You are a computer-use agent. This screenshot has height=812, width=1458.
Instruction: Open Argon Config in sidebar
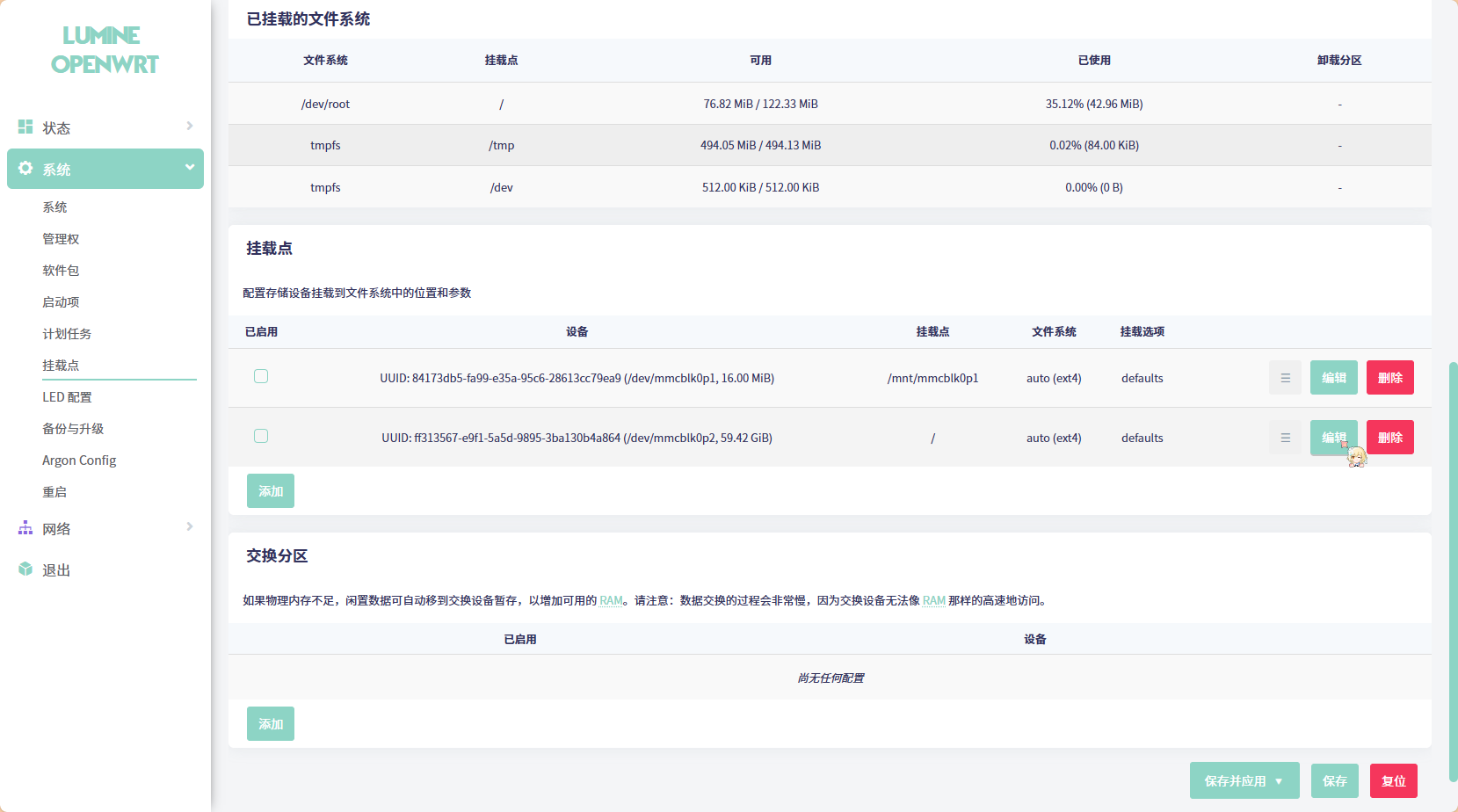[x=79, y=460]
